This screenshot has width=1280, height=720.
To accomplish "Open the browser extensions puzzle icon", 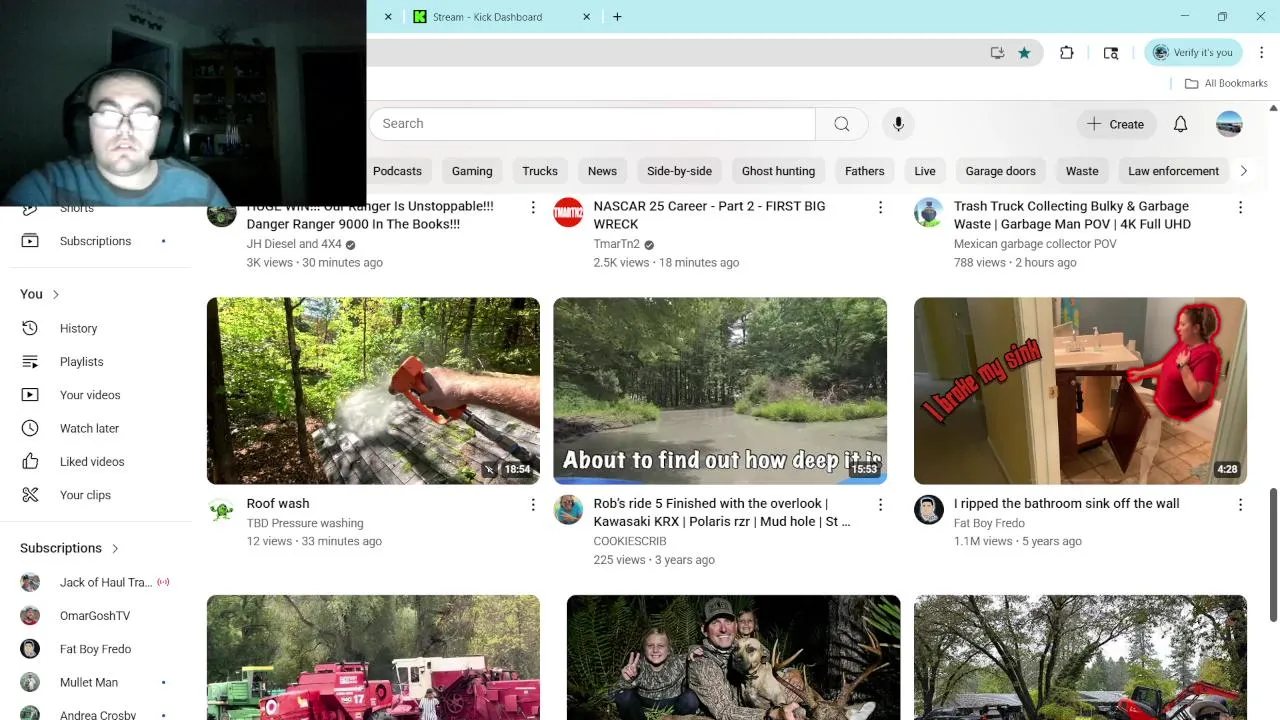I will pos(1067,53).
